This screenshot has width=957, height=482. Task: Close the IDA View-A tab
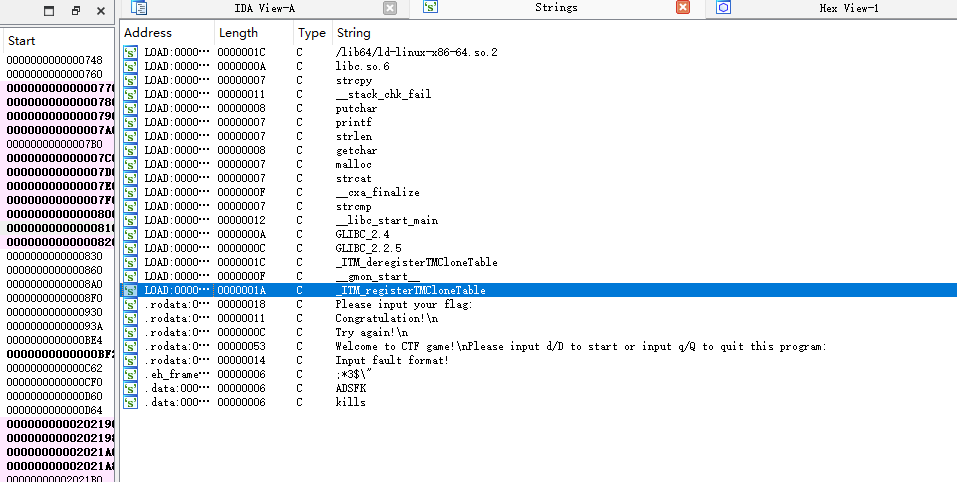click(x=389, y=8)
